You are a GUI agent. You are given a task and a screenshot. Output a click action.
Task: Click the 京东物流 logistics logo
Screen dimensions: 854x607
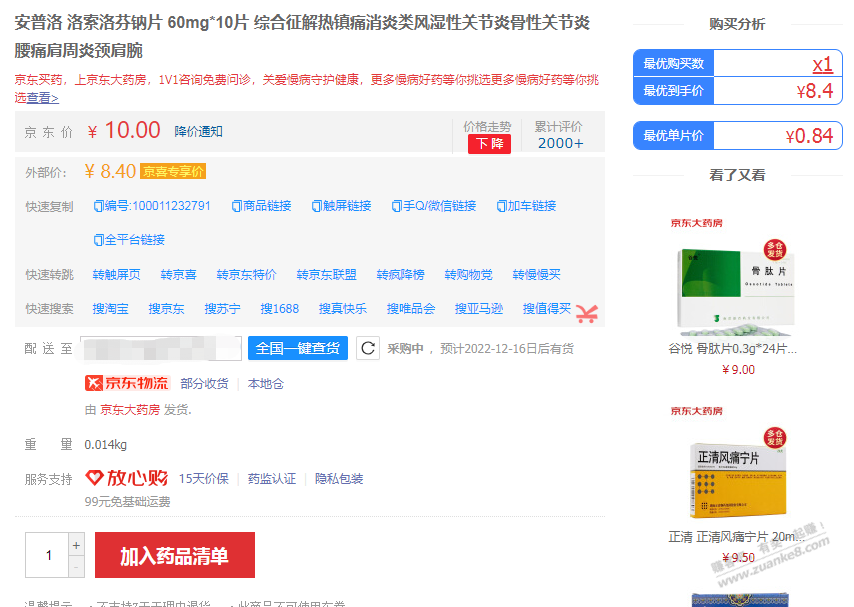pos(127,382)
